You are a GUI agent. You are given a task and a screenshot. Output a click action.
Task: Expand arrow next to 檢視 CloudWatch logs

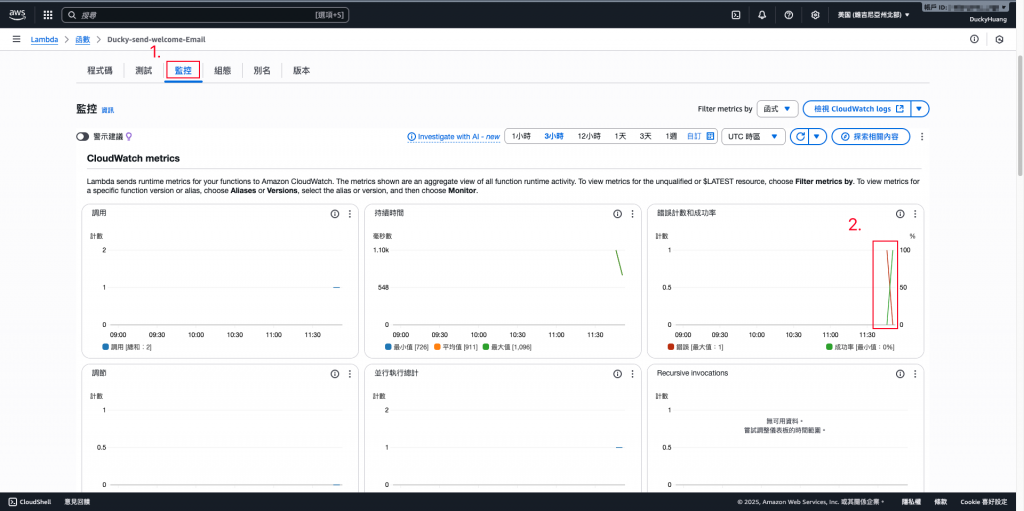(x=920, y=108)
